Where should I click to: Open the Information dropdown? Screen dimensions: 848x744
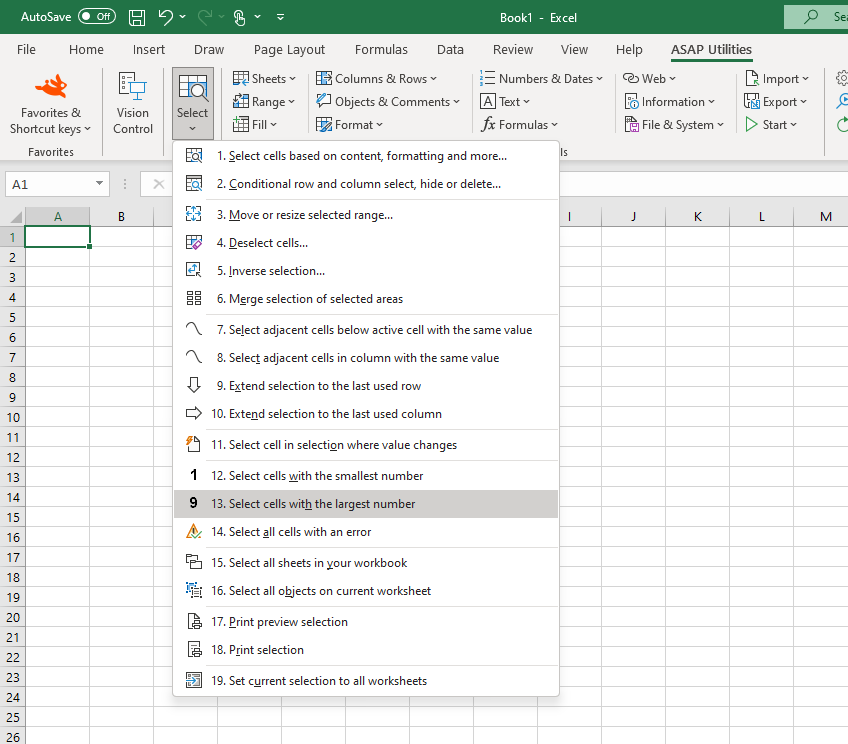pyautogui.click(x=670, y=102)
